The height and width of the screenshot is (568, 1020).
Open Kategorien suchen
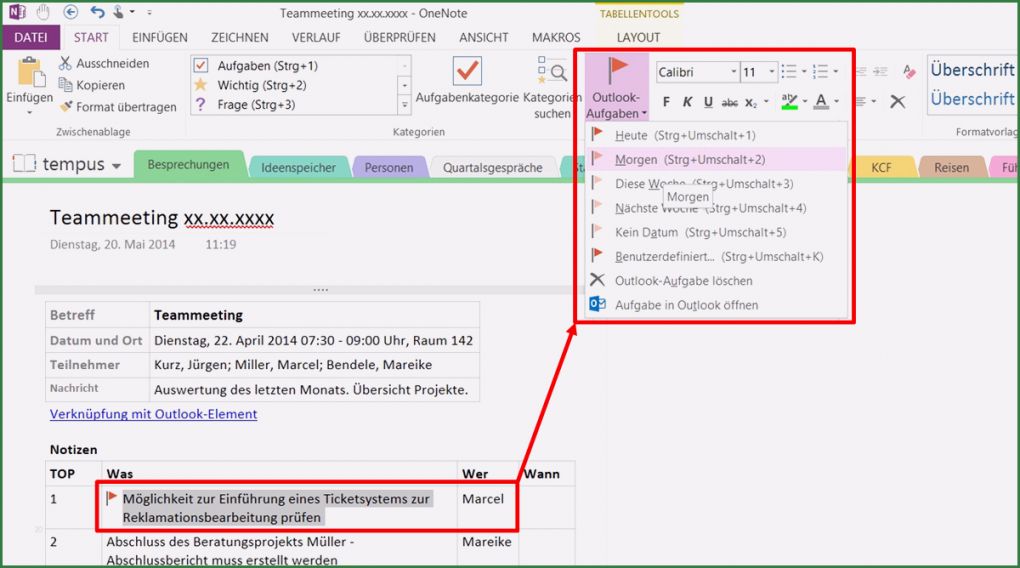(x=552, y=88)
